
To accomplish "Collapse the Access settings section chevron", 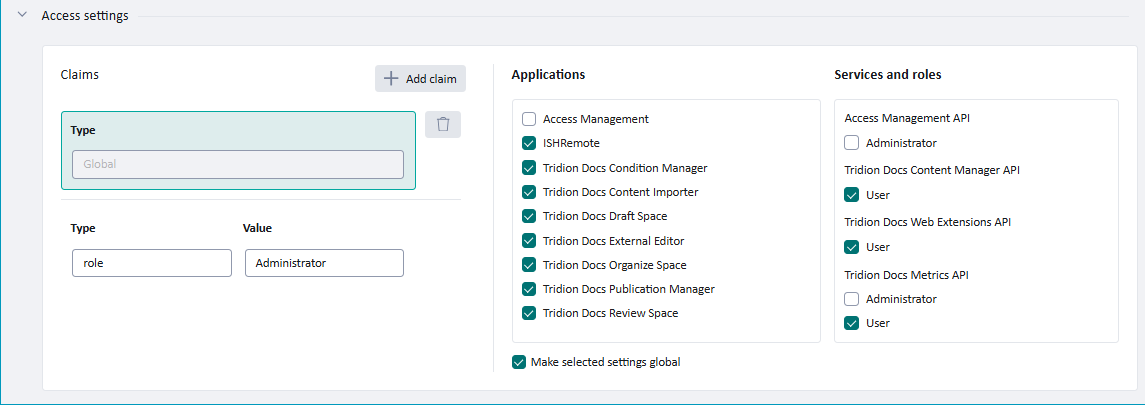I will click(22, 15).
